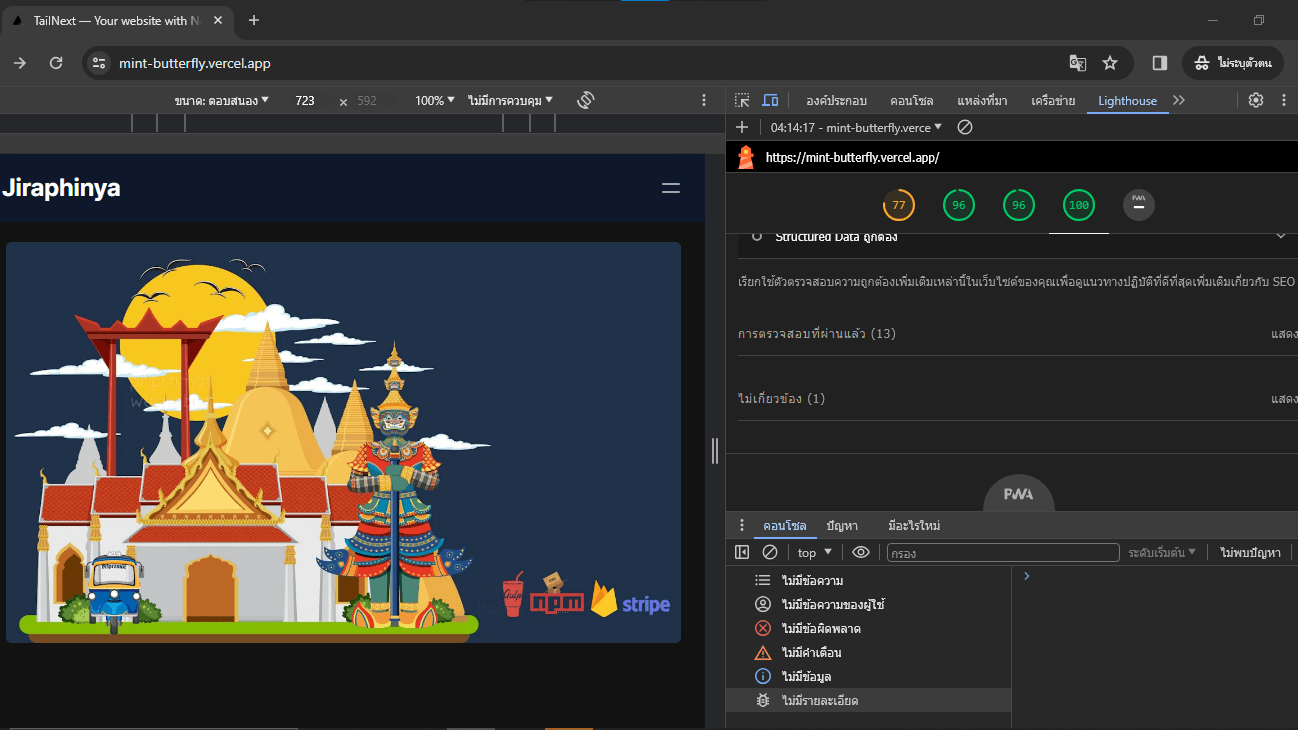The image size is (1298, 730).
Task: Open the Google Translate icon in address bar
Action: (1077, 63)
